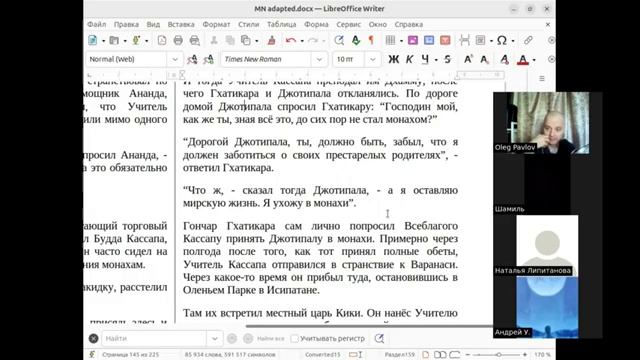Open the Файл menu
The height and width of the screenshot is (360, 640).
click(x=97, y=24)
